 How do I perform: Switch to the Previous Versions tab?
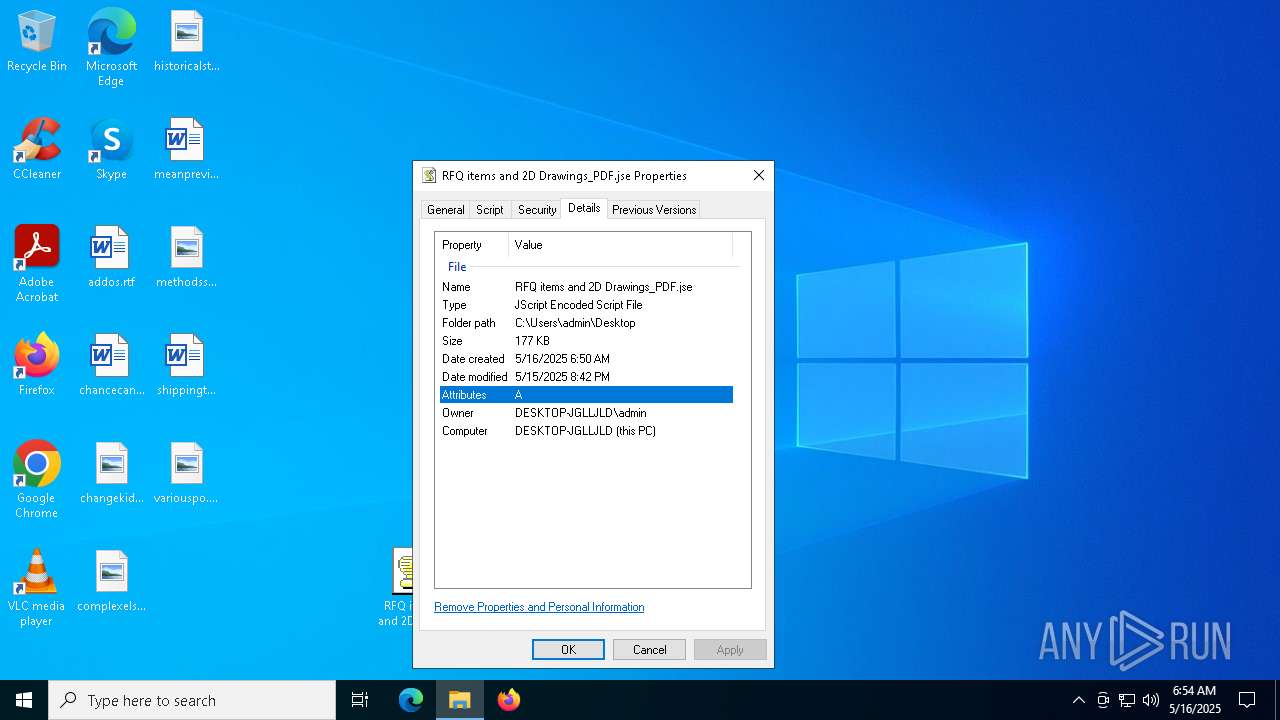coord(654,210)
